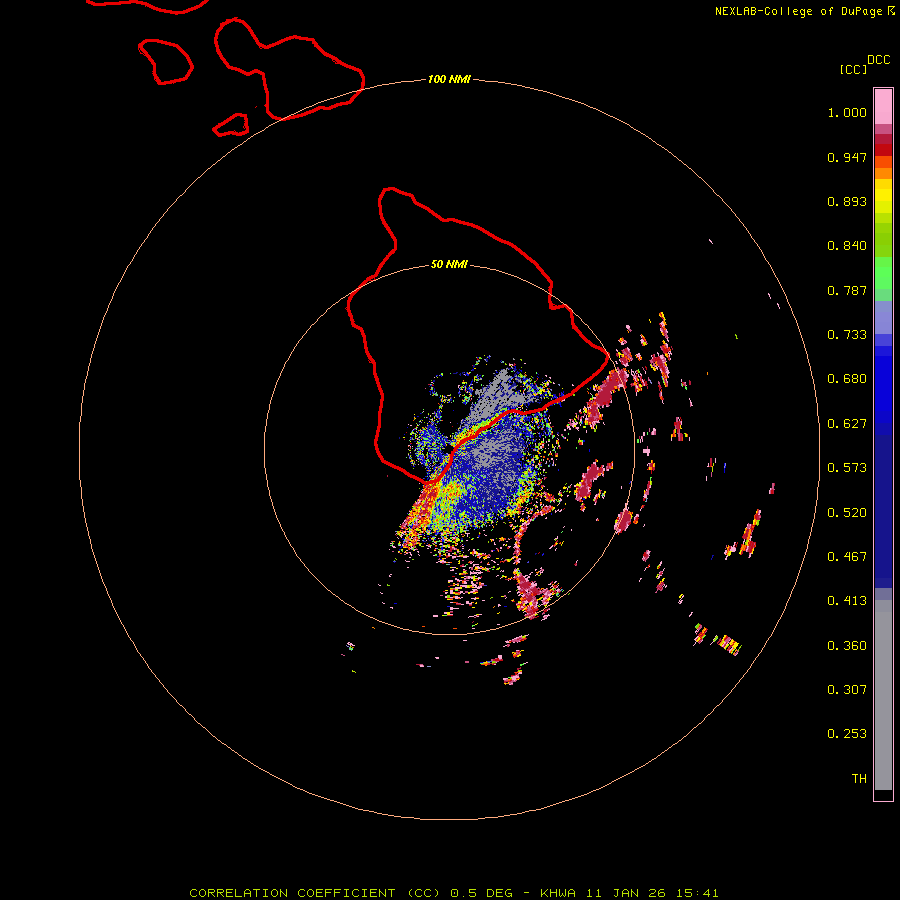Viewport: 900px width, 900px height.
Task: Click the 0.947 scale value
Action: pos(847,157)
